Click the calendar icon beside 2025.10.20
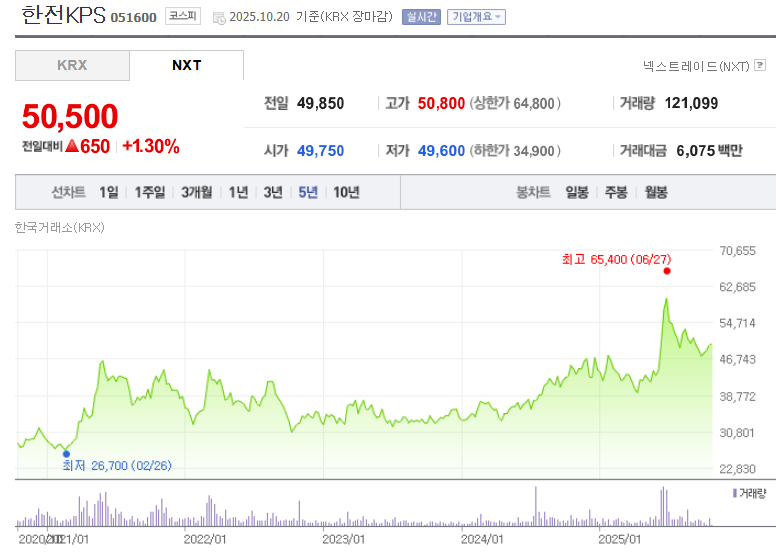 point(219,18)
